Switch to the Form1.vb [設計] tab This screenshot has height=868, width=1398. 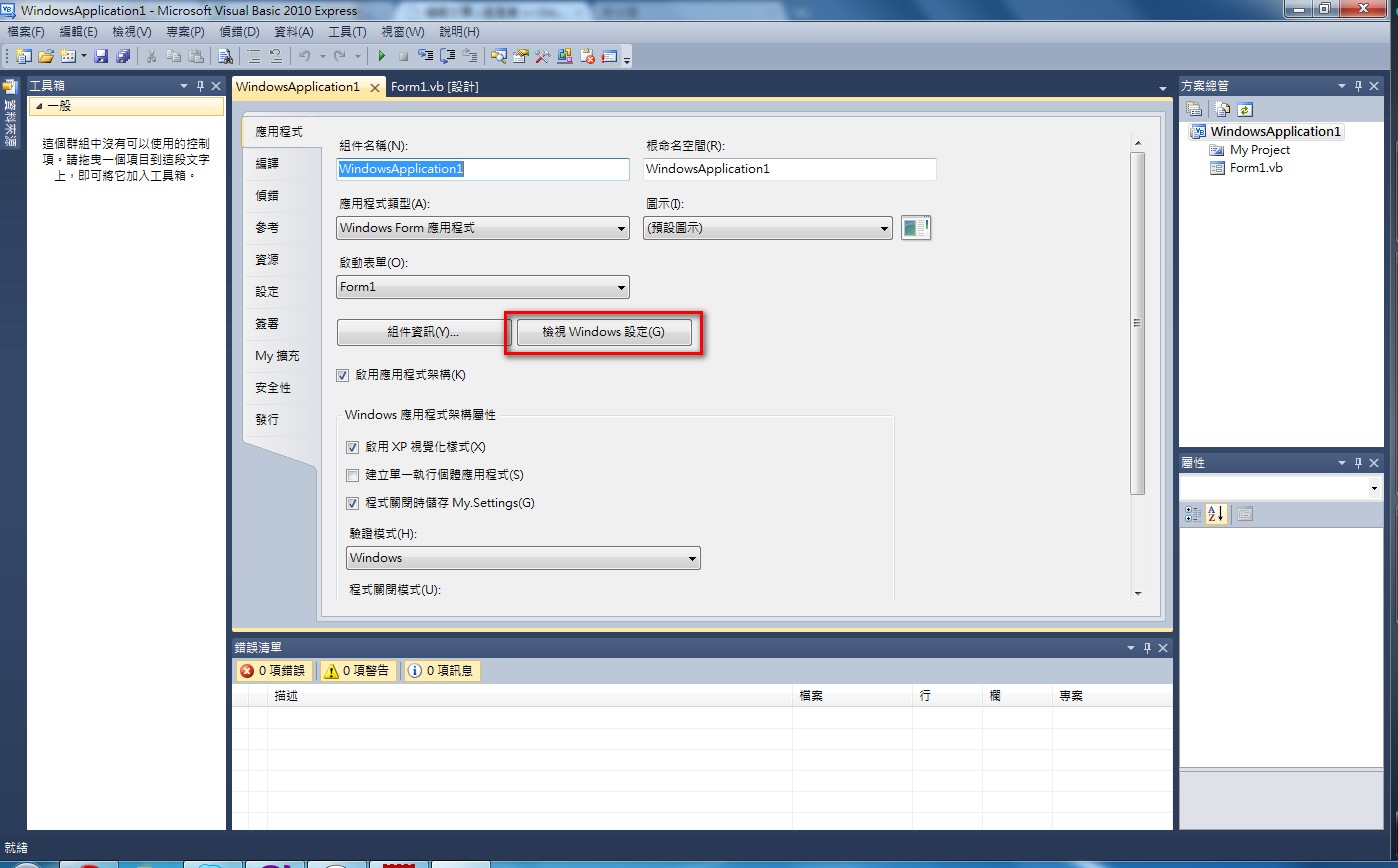435,87
